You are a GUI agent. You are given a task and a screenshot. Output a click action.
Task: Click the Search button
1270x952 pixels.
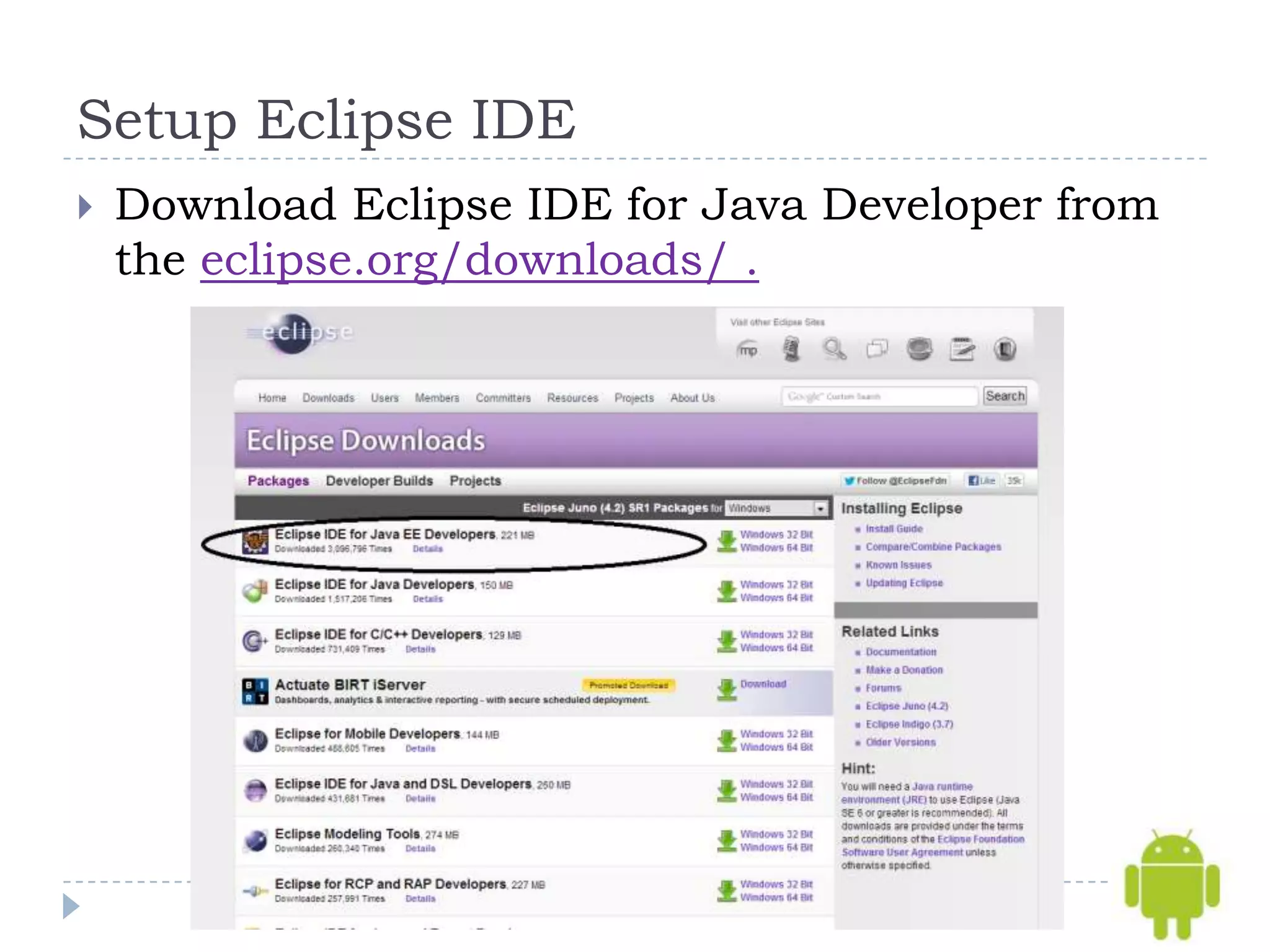1005,396
